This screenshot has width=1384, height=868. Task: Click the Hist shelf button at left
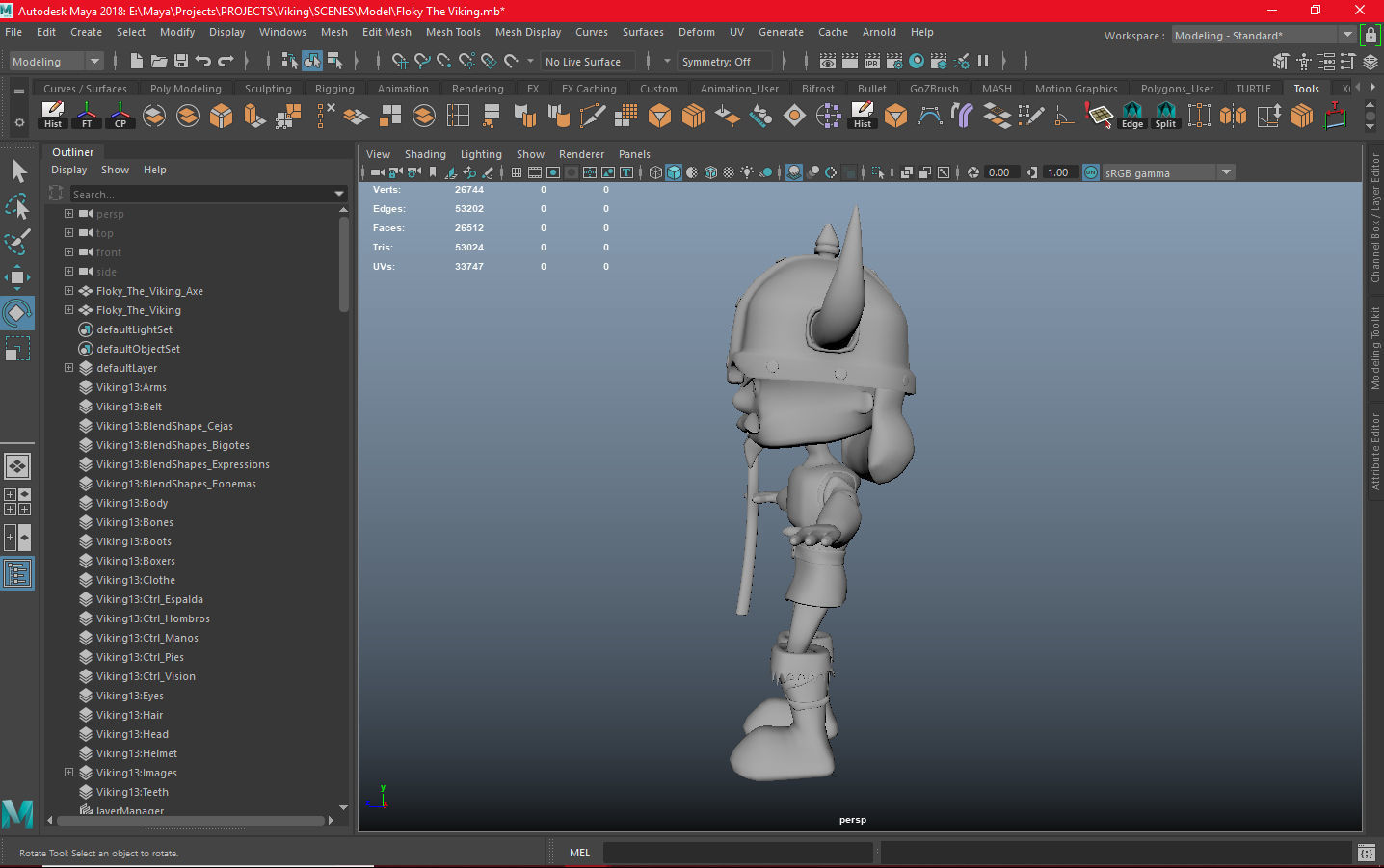coord(53,115)
